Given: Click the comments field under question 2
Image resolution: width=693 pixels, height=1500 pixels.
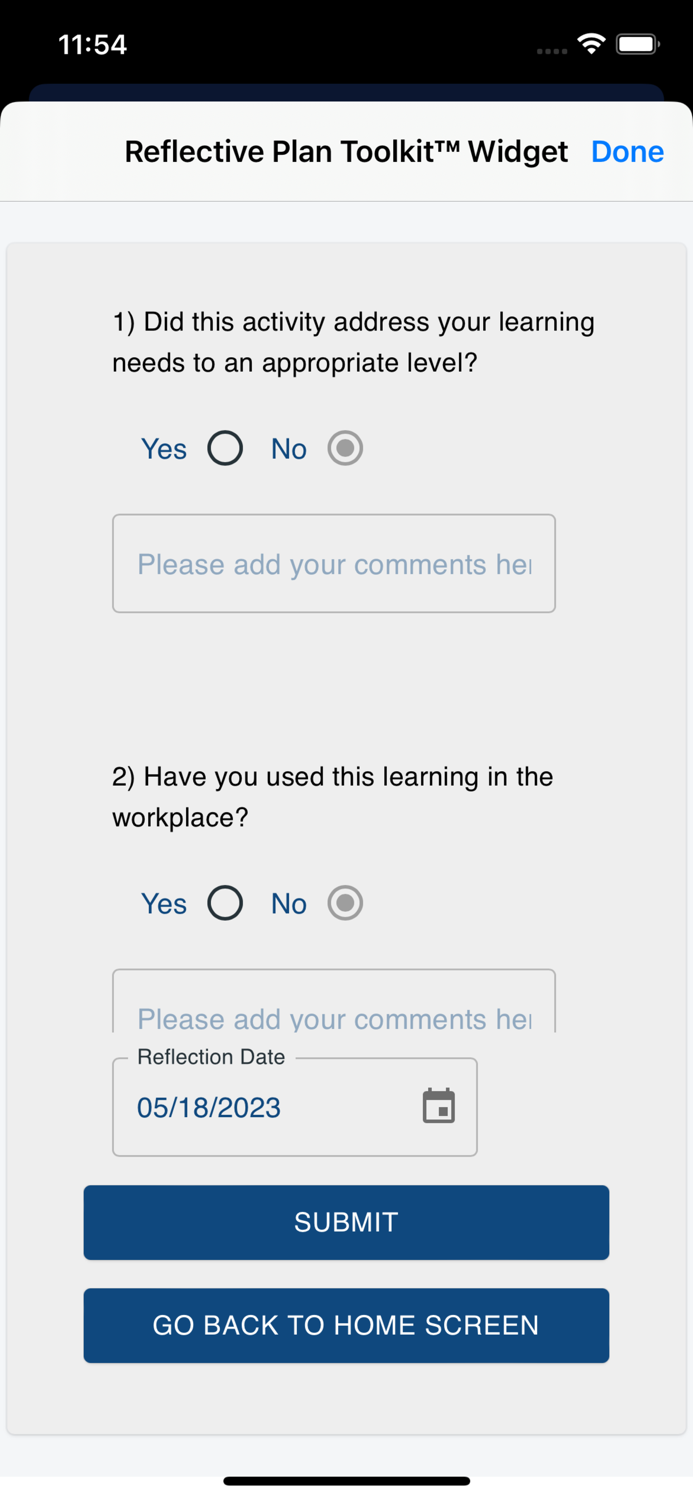Looking at the screenshot, I should tap(334, 1010).
